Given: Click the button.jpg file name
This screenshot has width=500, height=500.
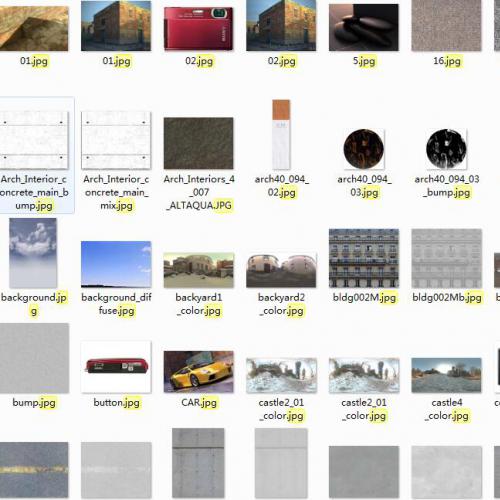Looking at the screenshot, I should (116, 403).
